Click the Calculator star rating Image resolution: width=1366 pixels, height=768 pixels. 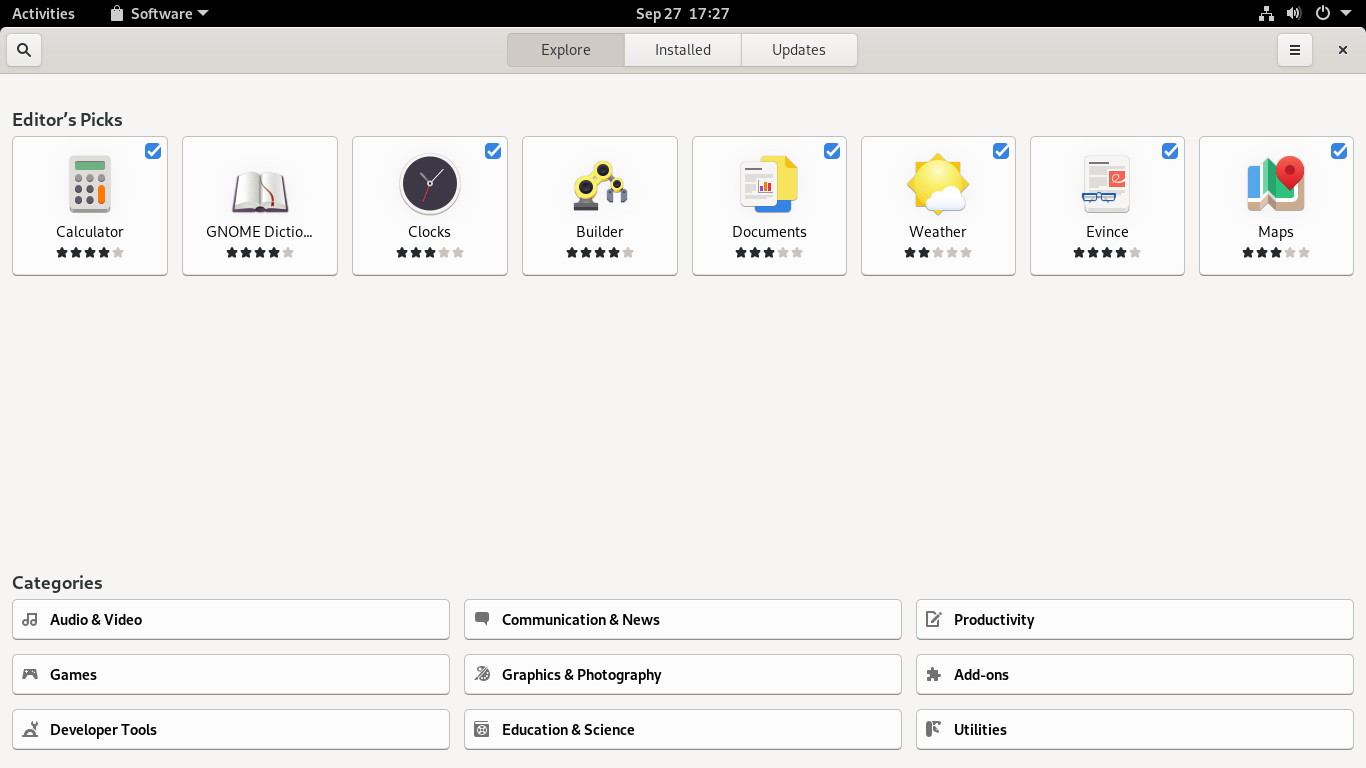[x=90, y=253]
